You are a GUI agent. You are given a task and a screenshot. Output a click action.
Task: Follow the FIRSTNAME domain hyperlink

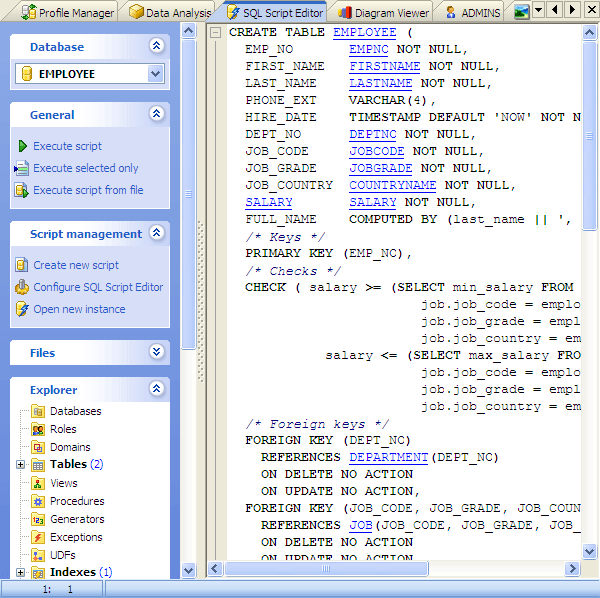(385, 66)
